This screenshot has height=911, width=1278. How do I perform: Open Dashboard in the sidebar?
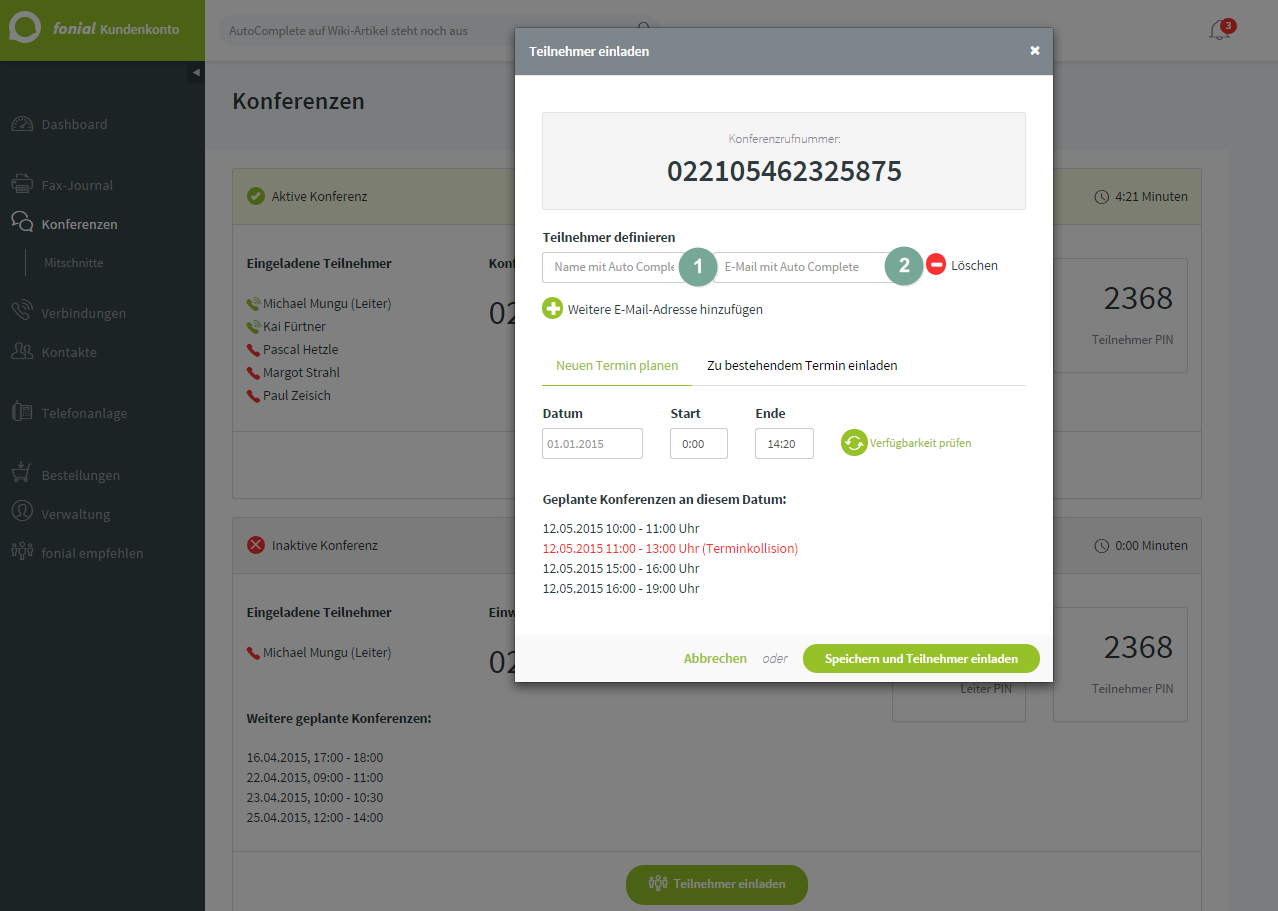[74, 124]
